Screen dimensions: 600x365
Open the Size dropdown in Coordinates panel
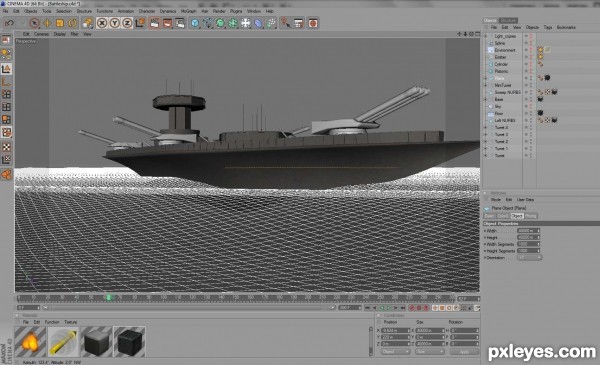(429, 352)
